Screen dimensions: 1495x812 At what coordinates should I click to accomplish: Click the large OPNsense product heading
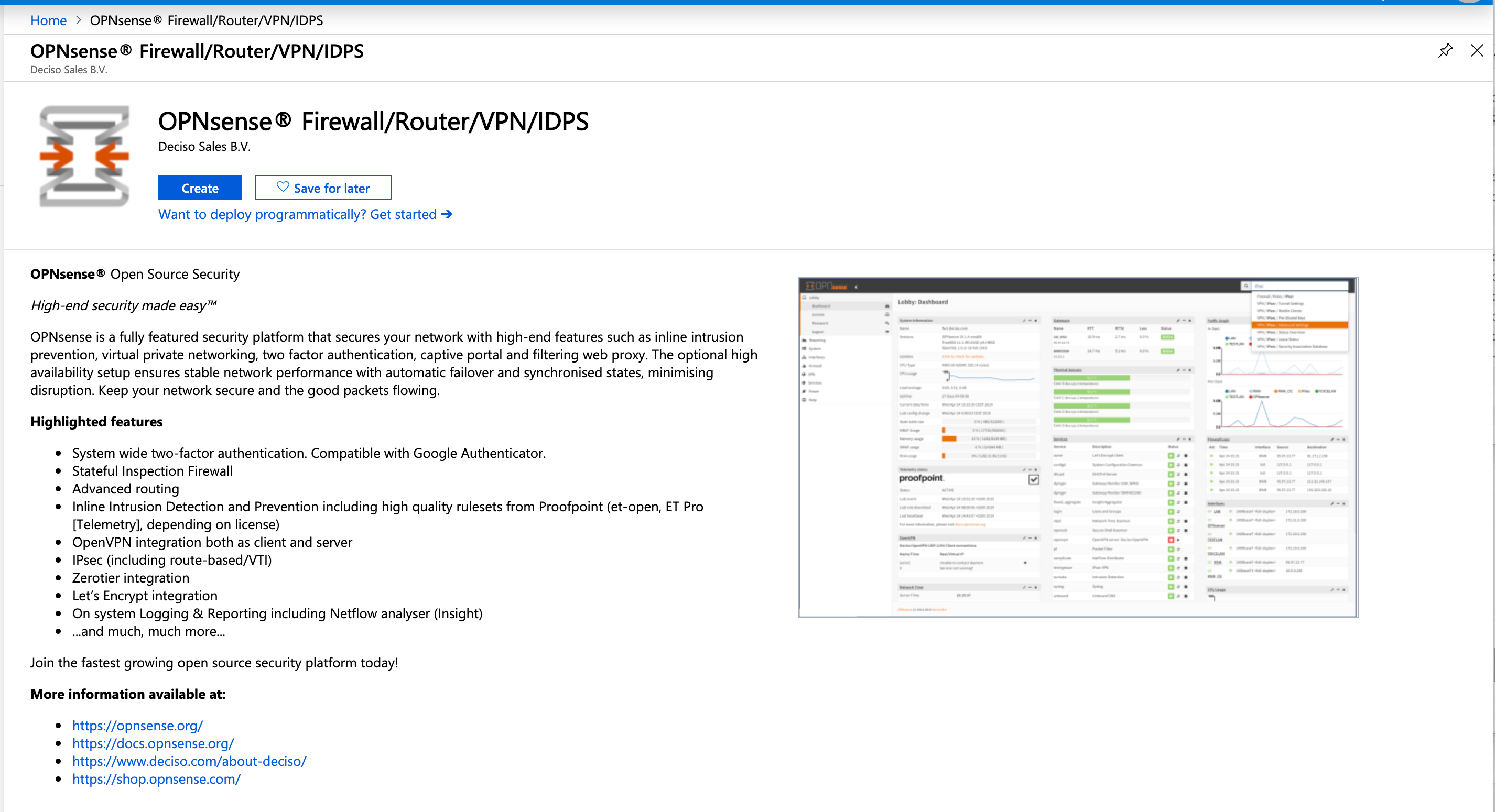click(373, 122)
